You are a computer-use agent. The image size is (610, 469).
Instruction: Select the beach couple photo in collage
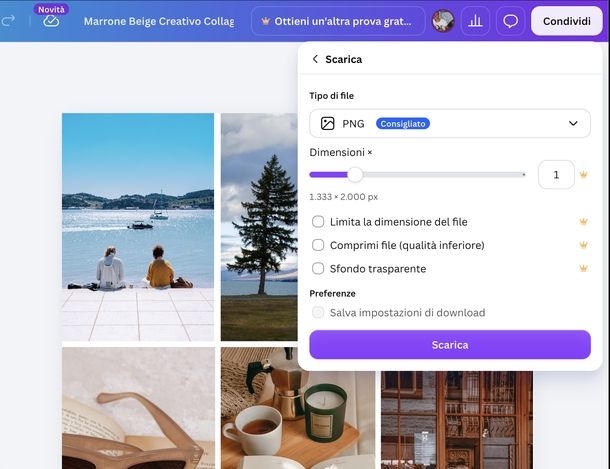pyautogui.click(x=138, y=227)
